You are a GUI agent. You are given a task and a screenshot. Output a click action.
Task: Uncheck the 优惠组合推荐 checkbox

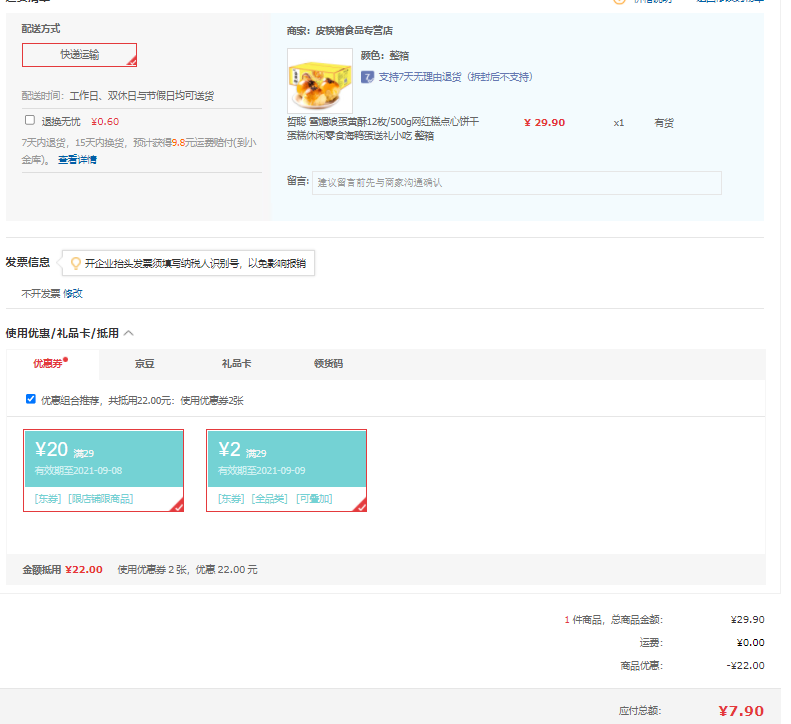click(31, 399)
